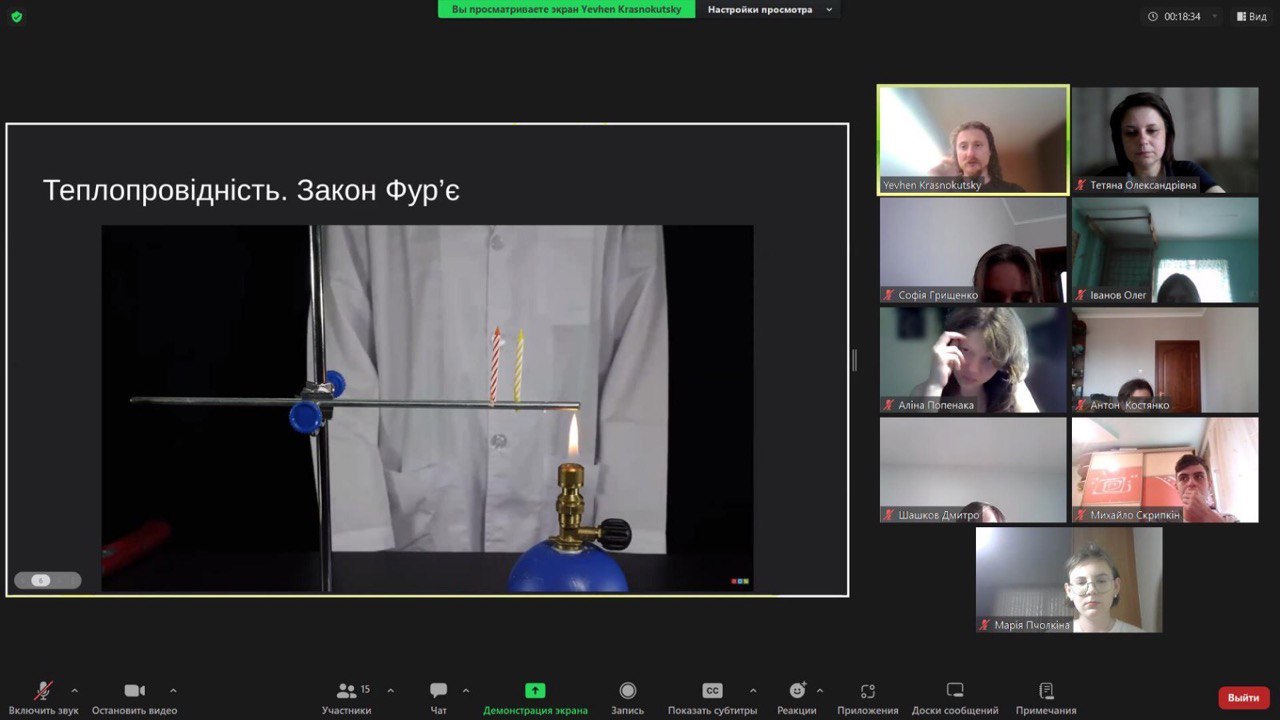Click muted mic icon beside Іванов Олег
This screenshot has width=1280, height=720.
tap(1081, 295)
